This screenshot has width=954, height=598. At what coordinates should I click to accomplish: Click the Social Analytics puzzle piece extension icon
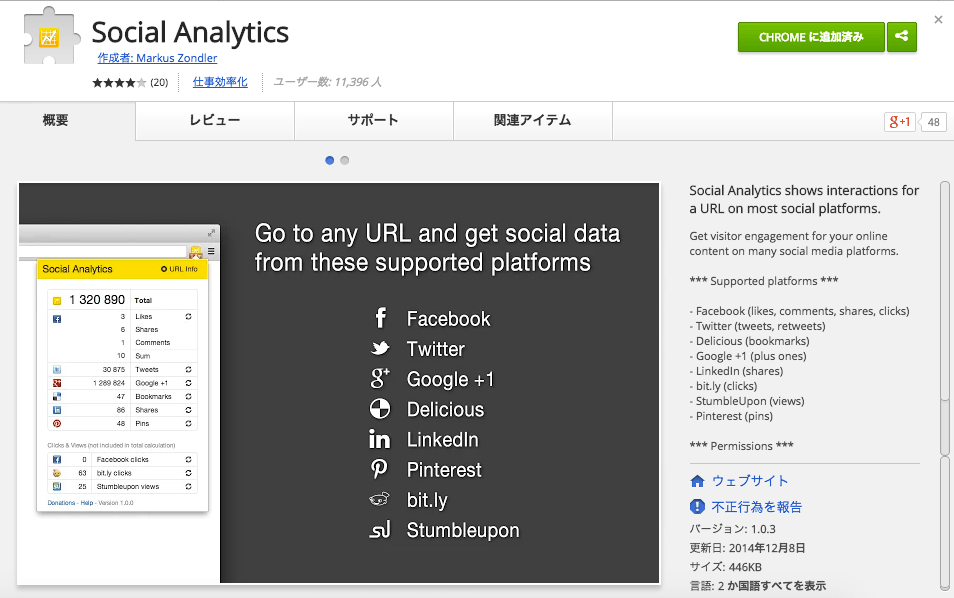pos(51,36)
